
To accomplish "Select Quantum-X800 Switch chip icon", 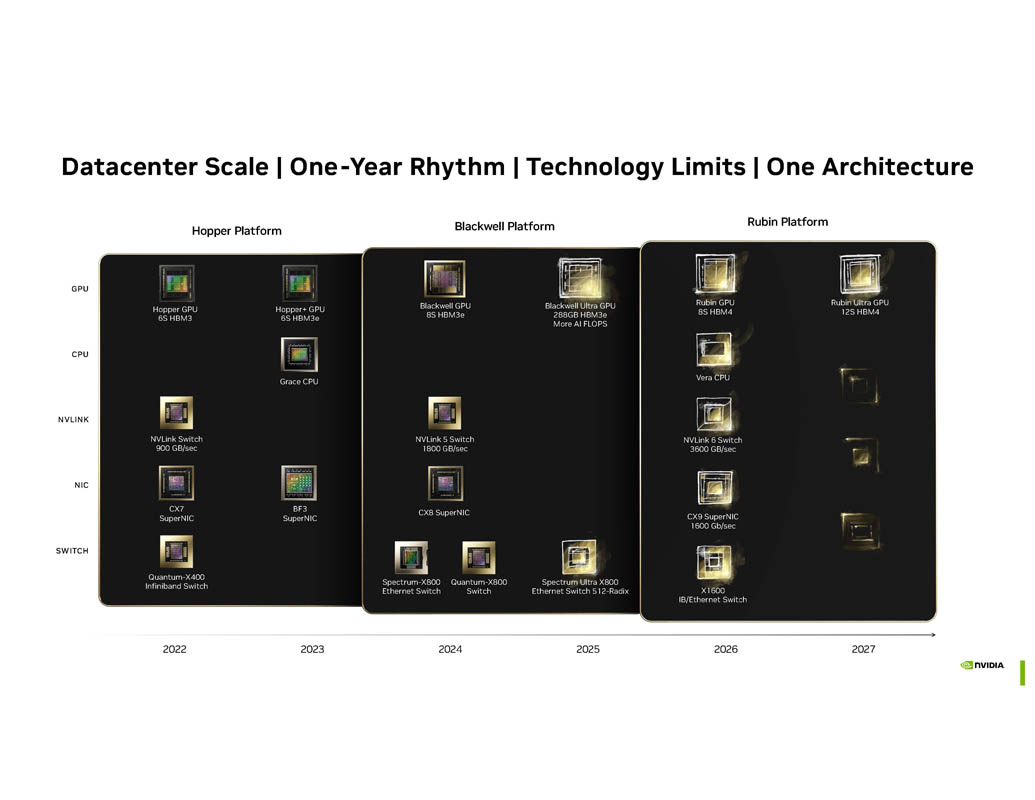I will click(479, 558).
